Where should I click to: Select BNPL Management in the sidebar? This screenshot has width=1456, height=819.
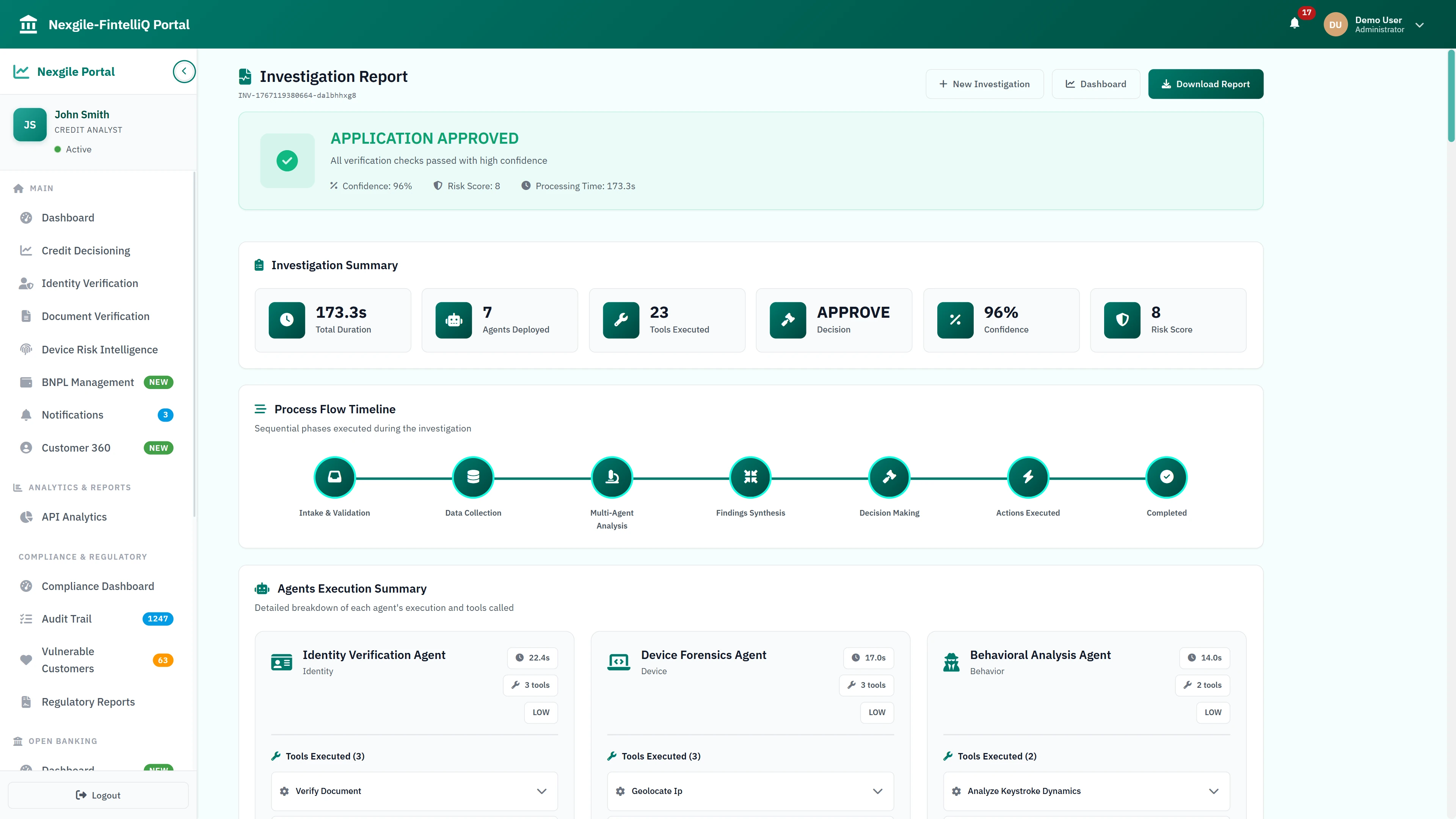click(88, 382)
